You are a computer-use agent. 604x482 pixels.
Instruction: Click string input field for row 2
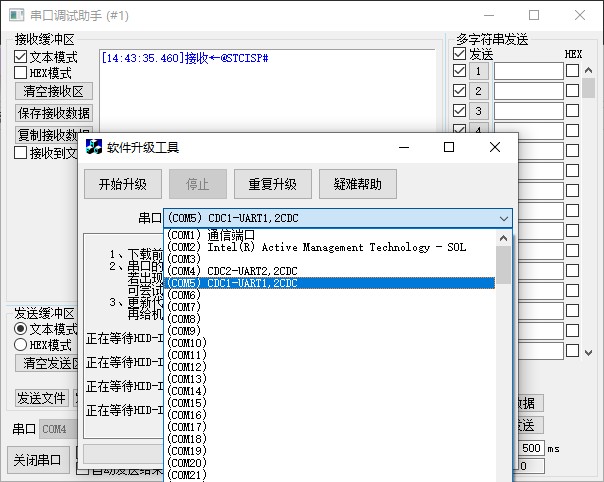tap(529, 91)
